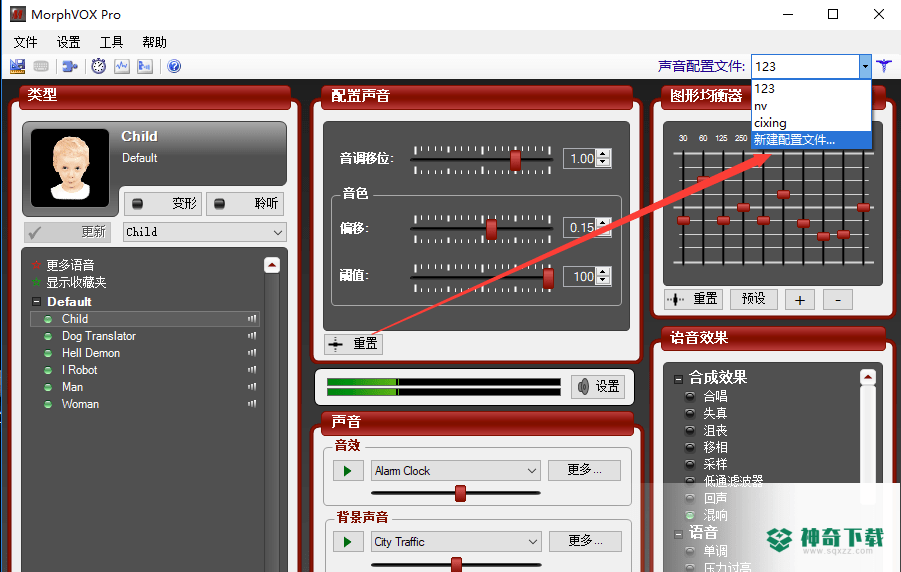The height and width of the screenshot is (572, 901).
Task: Click the signal bars icon for Man
Action: click(x=252, y=387)
